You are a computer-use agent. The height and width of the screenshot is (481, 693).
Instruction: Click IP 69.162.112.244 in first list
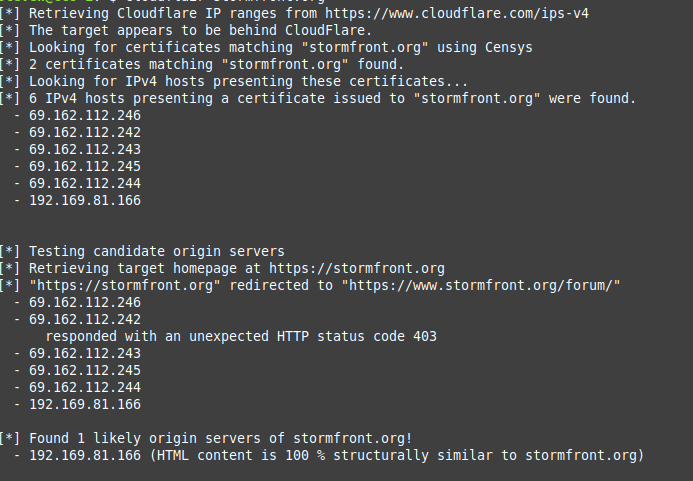pyautogui.click(x=85, y=183)
